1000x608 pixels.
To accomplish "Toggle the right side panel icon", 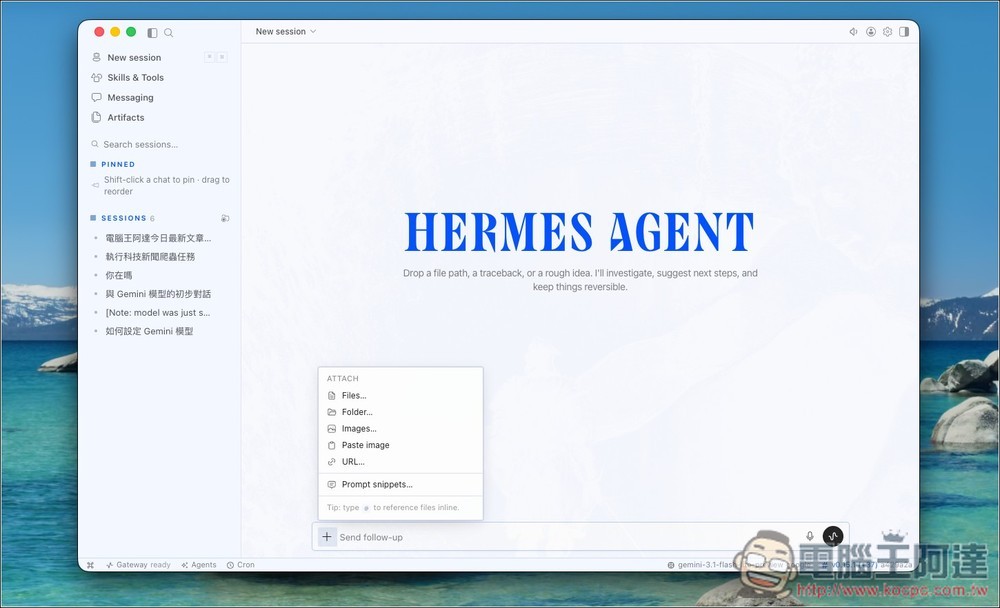I will [904, 32].
